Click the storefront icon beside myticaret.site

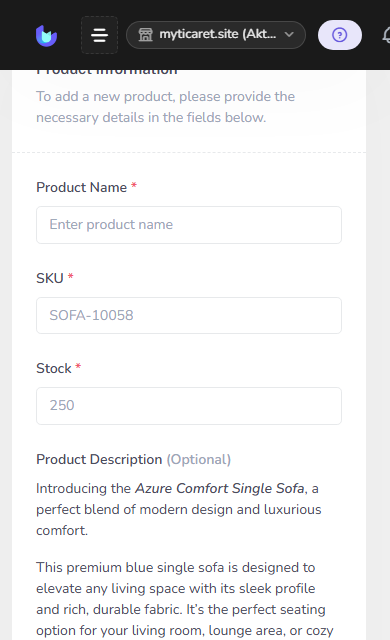click(x=145, y=35)
